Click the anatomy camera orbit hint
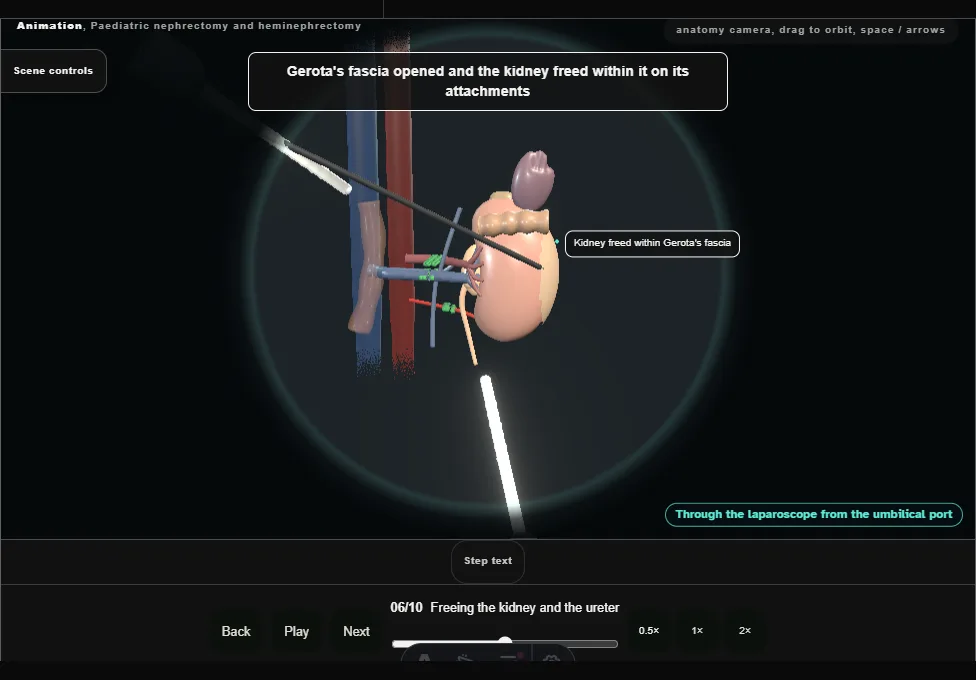The width and height of the screenshot is (976, 680). 810,30
